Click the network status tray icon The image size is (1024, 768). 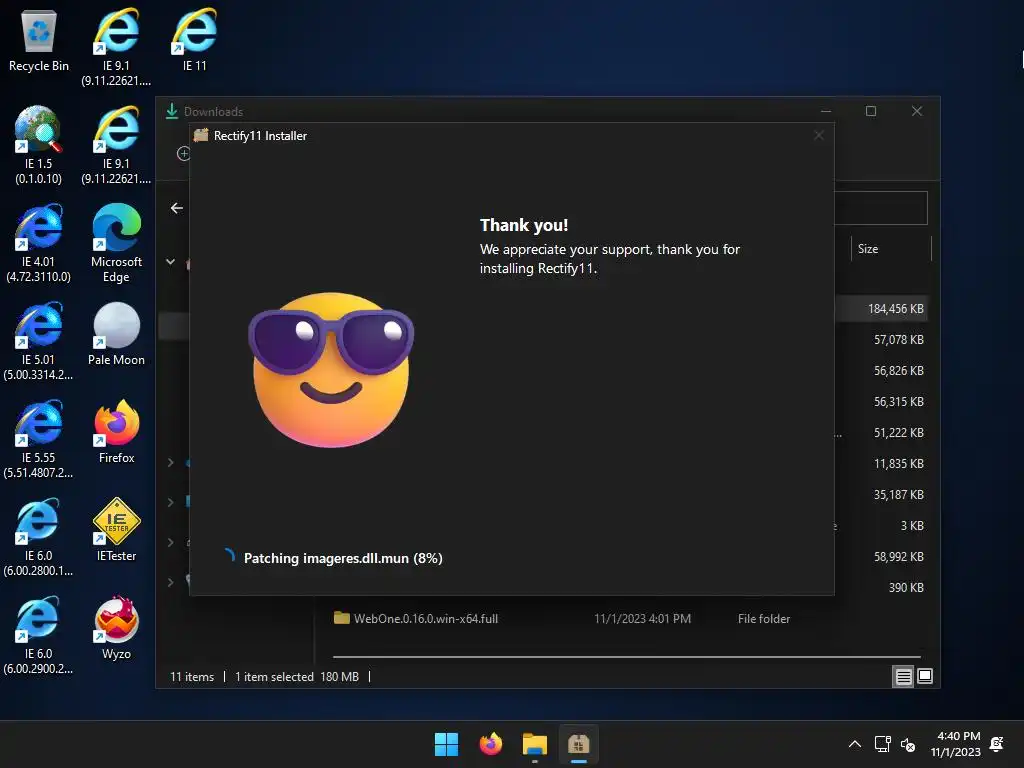[x=883, y=744]
